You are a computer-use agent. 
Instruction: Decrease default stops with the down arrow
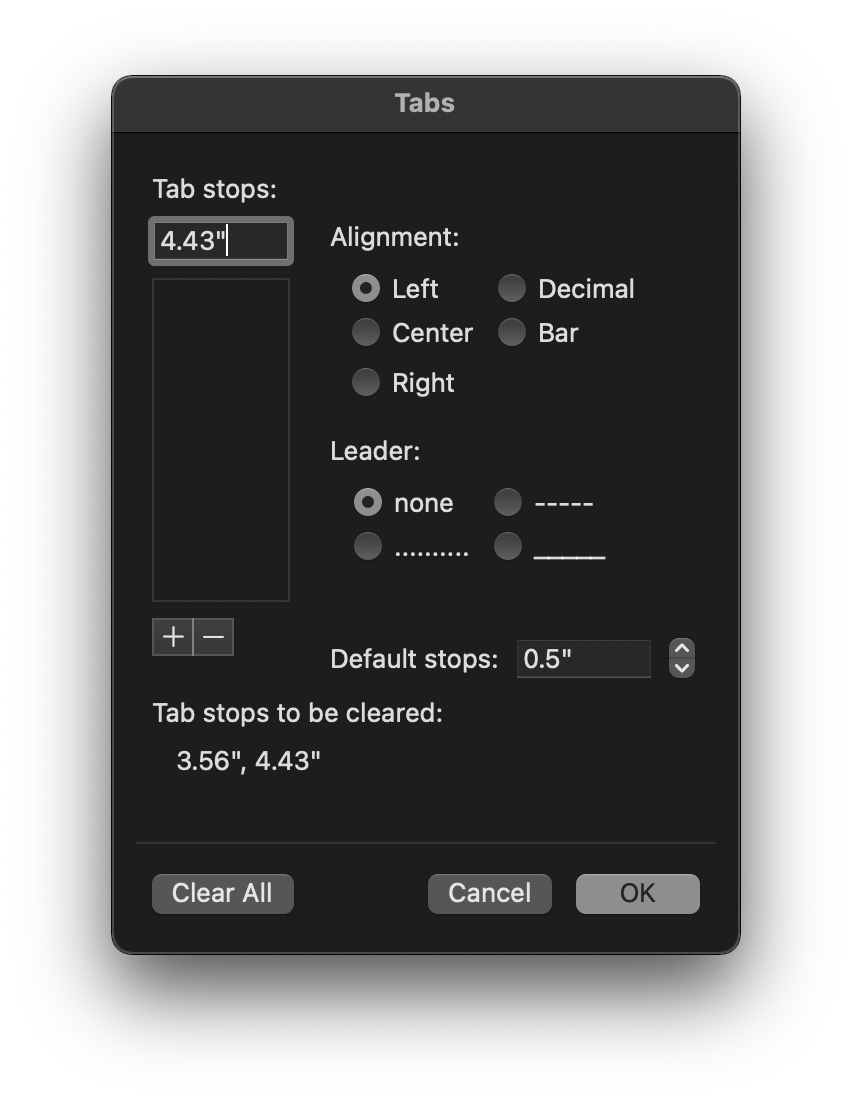coord(682,667)
